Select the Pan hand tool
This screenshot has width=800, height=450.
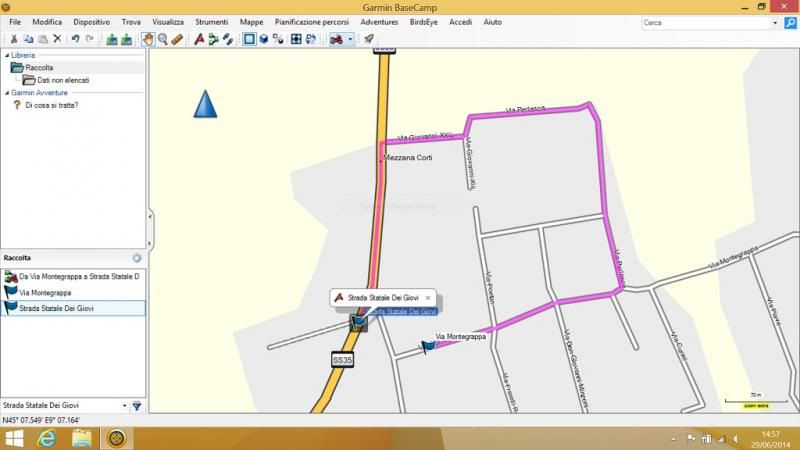(x=148, y=39)
